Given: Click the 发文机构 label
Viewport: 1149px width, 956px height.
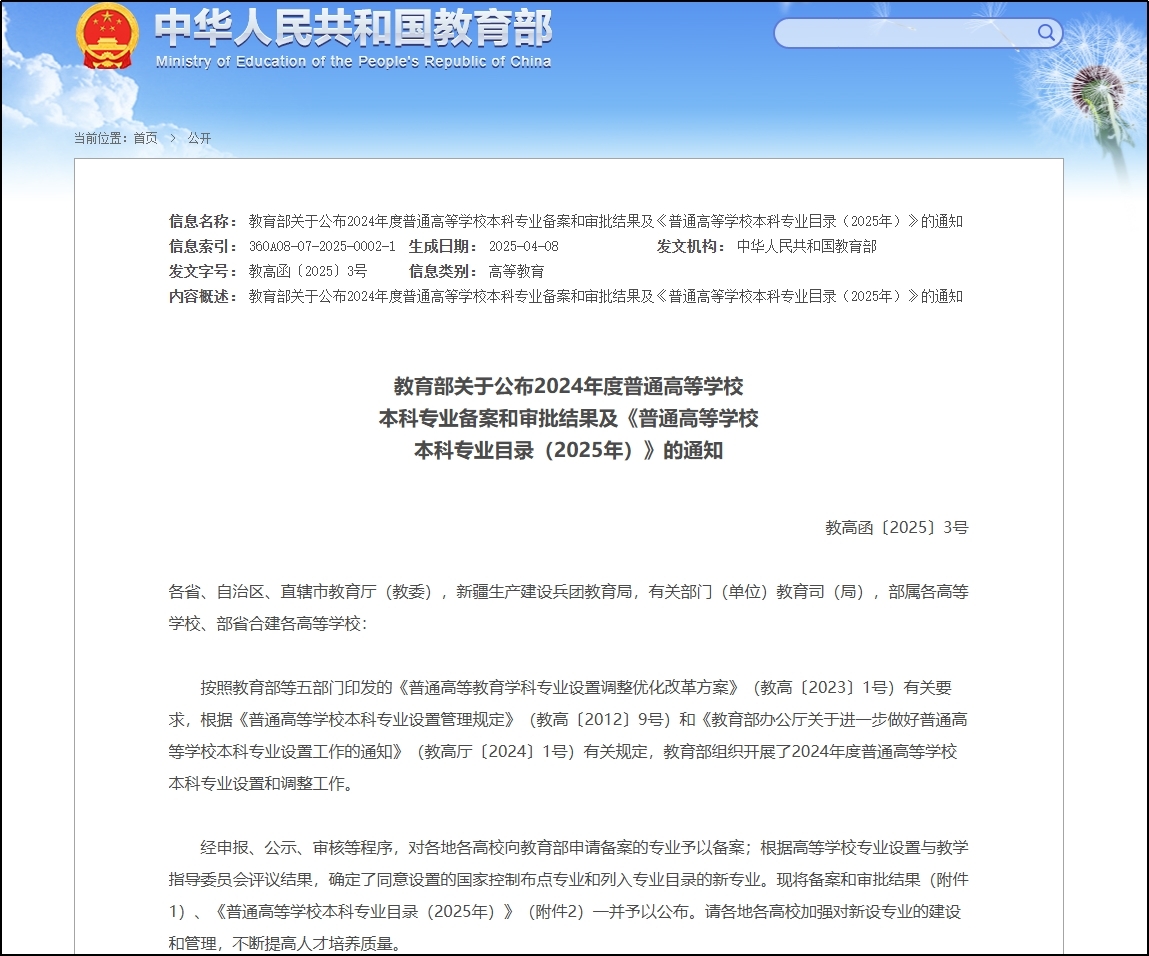Looking at the screenshot, I should (690, 246).
